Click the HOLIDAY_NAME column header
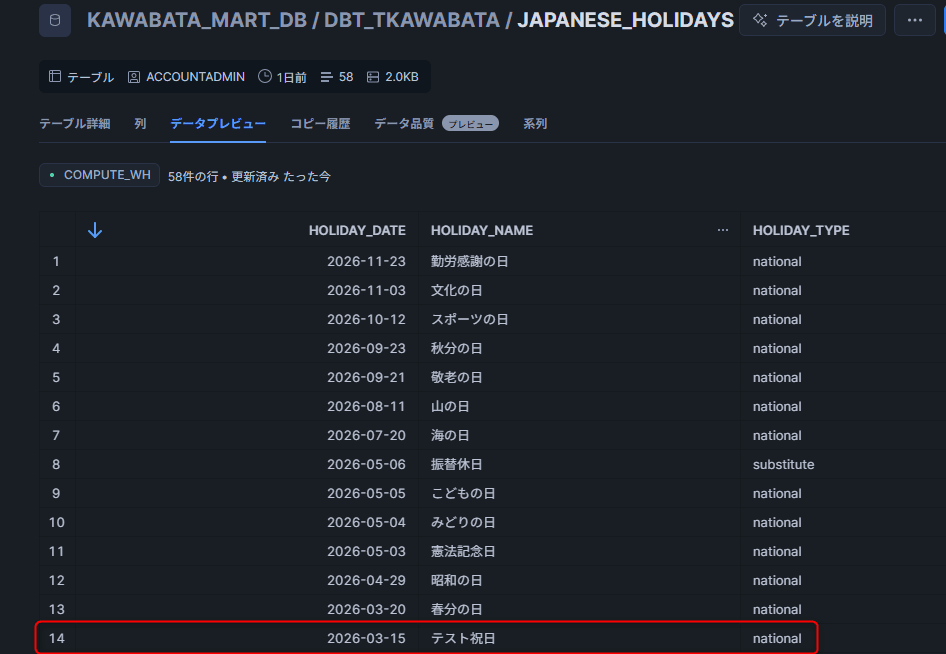Viewport: 946px width, 654px height. 482,230
